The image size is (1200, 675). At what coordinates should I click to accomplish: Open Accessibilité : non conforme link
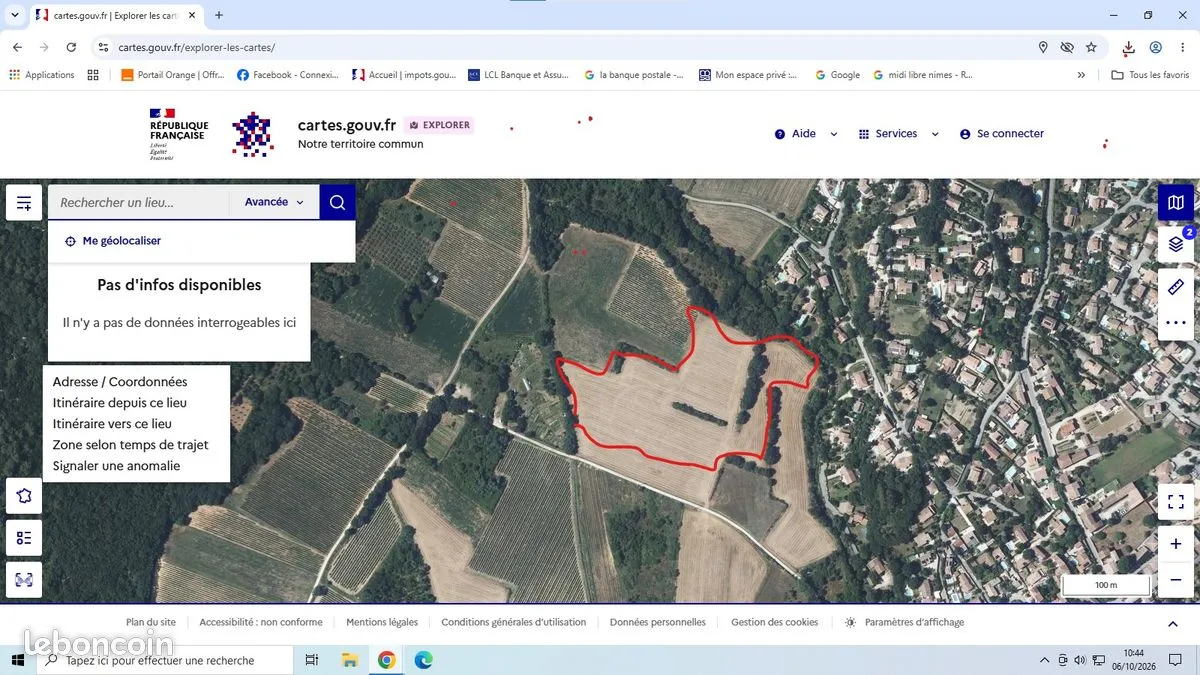(261, 622)
